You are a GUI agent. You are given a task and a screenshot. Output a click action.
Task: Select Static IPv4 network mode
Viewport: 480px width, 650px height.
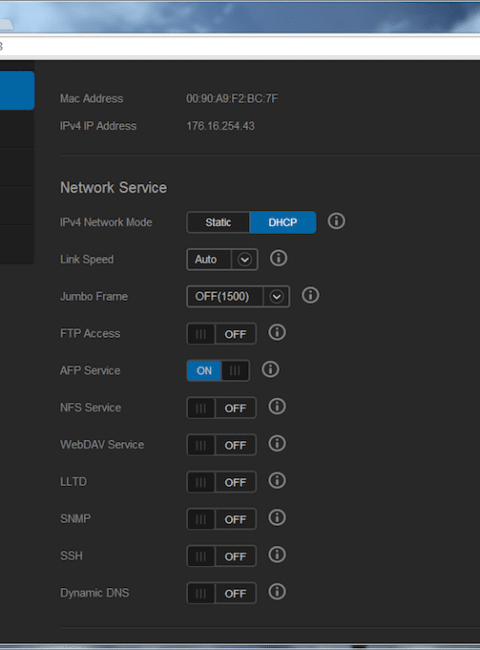[218, 223]
